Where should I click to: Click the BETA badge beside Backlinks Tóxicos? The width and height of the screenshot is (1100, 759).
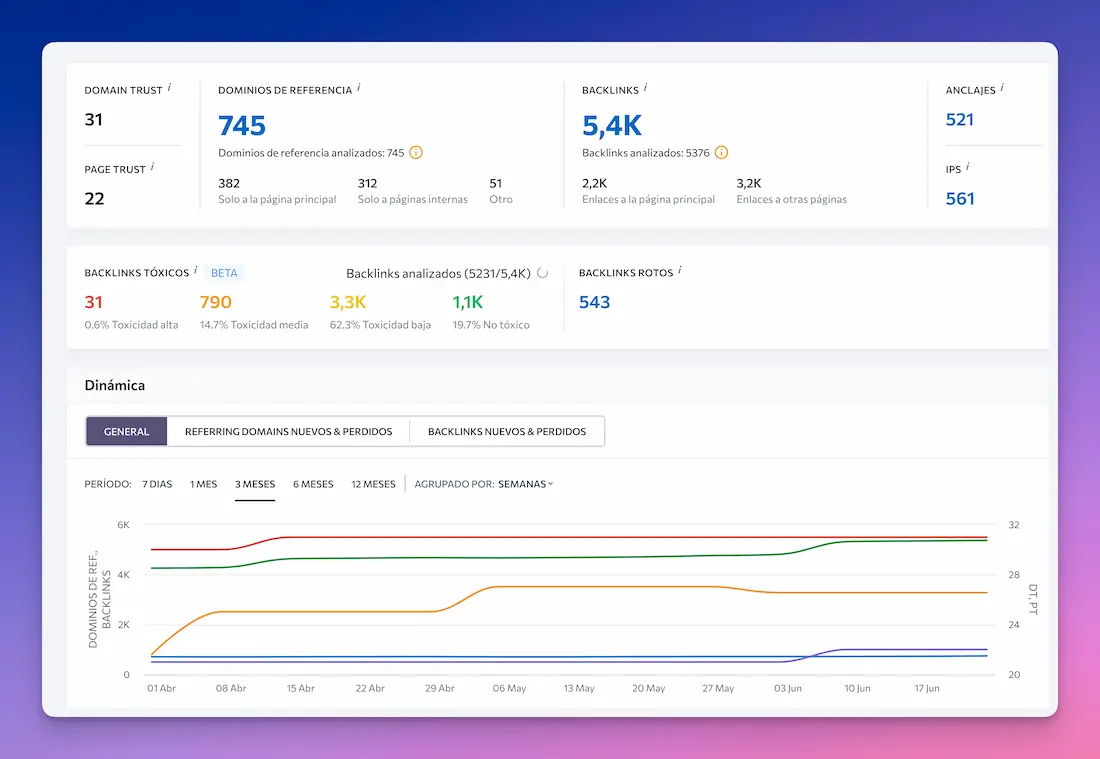coord(224,273)
